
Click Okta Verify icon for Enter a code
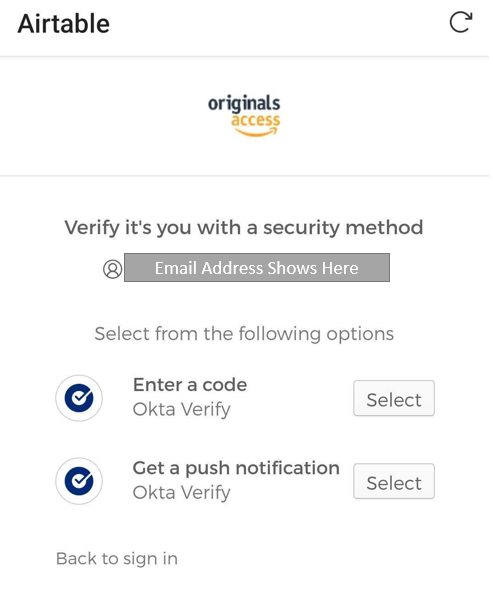[x=79, y=398]
